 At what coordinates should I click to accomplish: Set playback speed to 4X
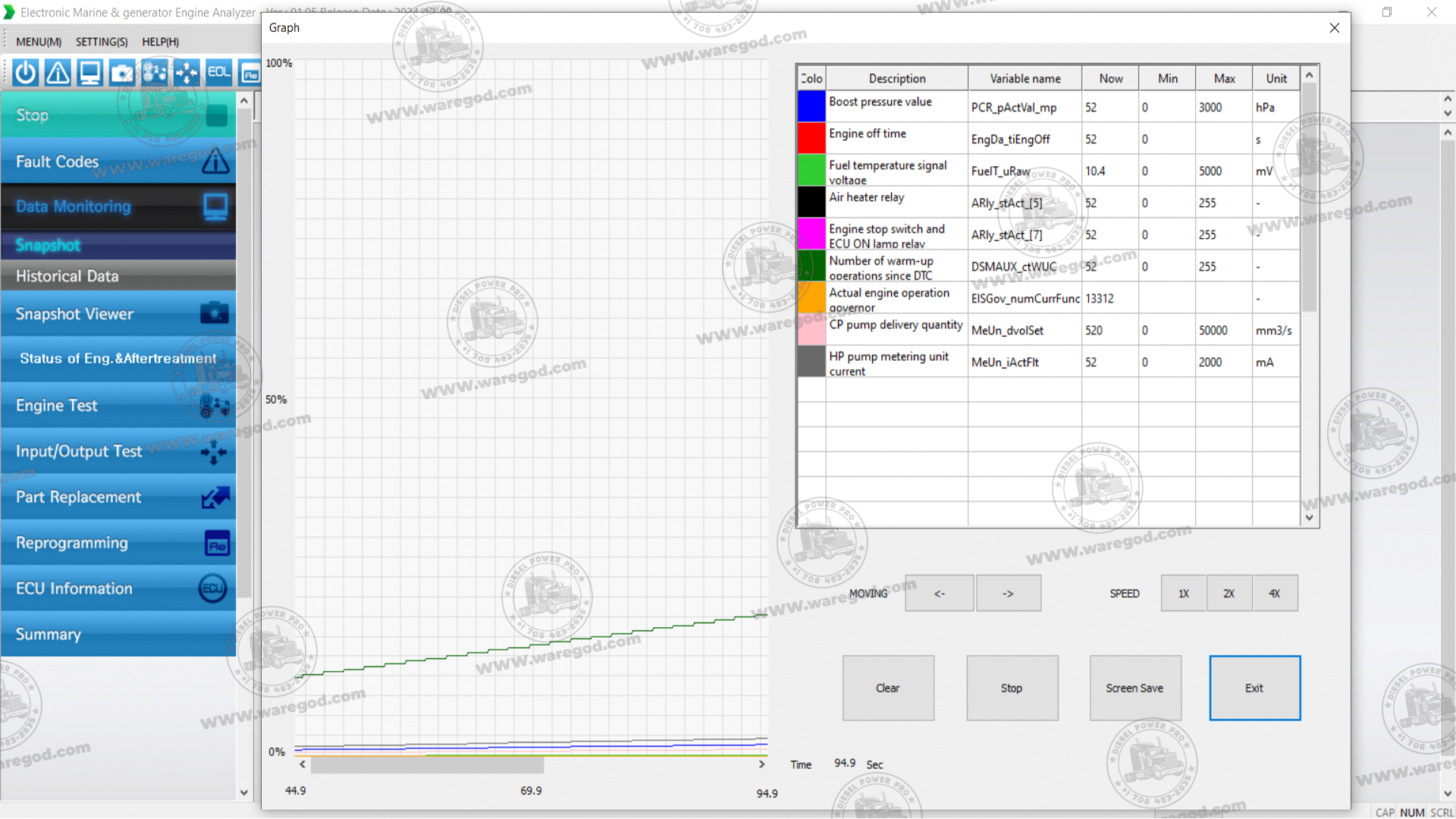1274,594
